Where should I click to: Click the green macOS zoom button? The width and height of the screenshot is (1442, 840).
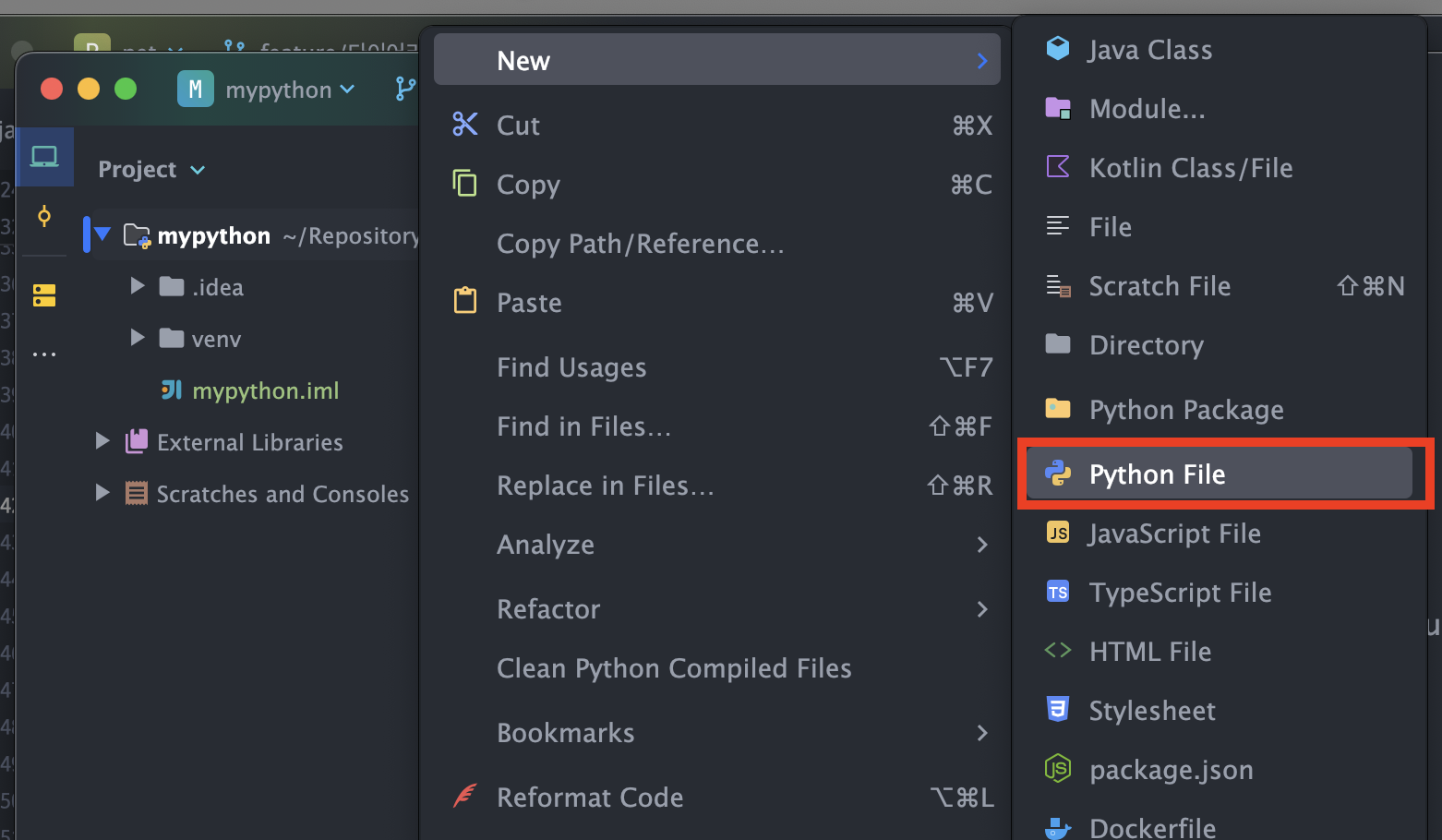126,89
